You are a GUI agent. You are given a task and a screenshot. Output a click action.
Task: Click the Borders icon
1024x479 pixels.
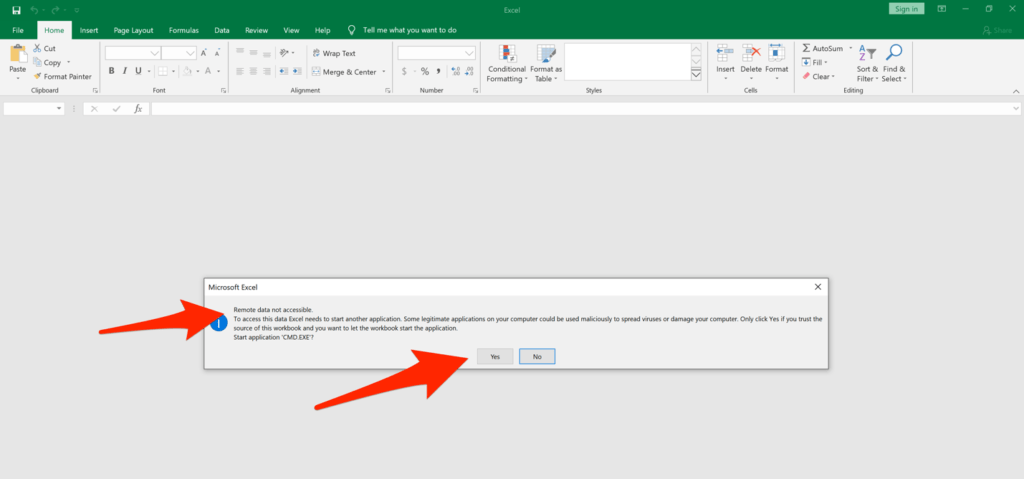(163, 71)
